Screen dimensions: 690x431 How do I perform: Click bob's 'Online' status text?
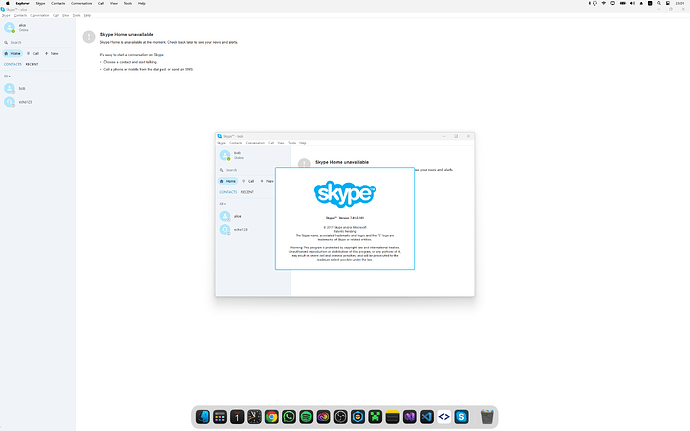(x=239, y=158)
